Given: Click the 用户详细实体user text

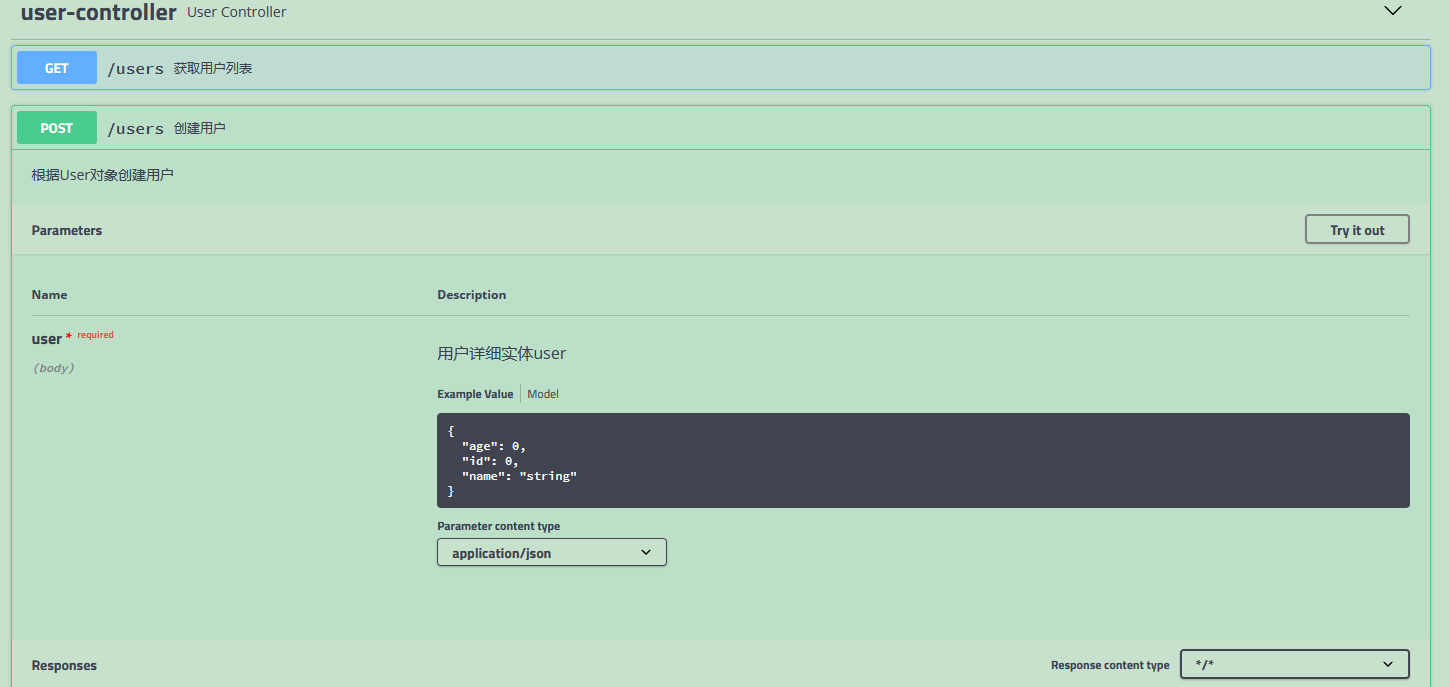Looking at the screenshot, I should coord(502,353).
